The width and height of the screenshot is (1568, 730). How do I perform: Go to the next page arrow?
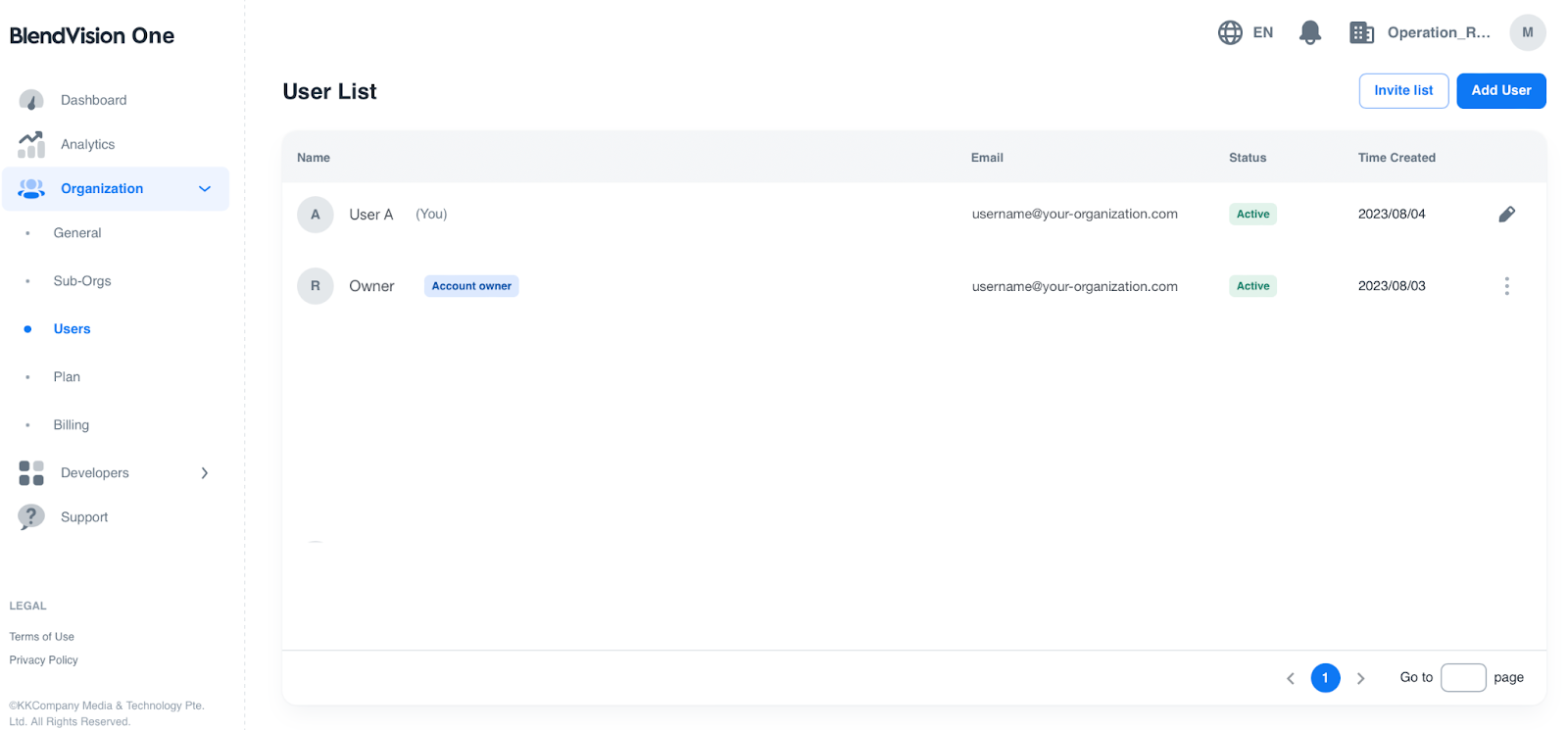pos(1360,678)
